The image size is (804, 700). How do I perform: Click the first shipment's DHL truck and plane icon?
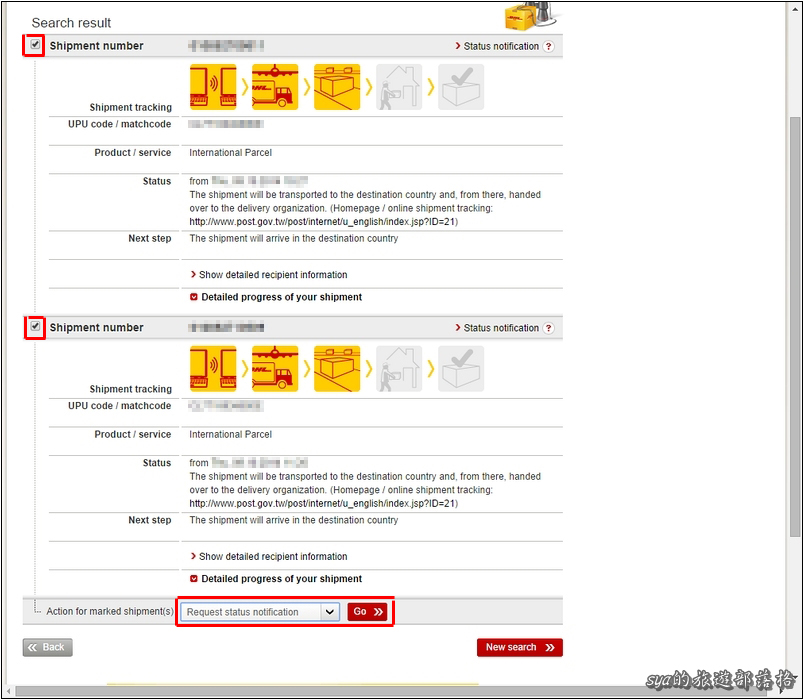[275, 87]
